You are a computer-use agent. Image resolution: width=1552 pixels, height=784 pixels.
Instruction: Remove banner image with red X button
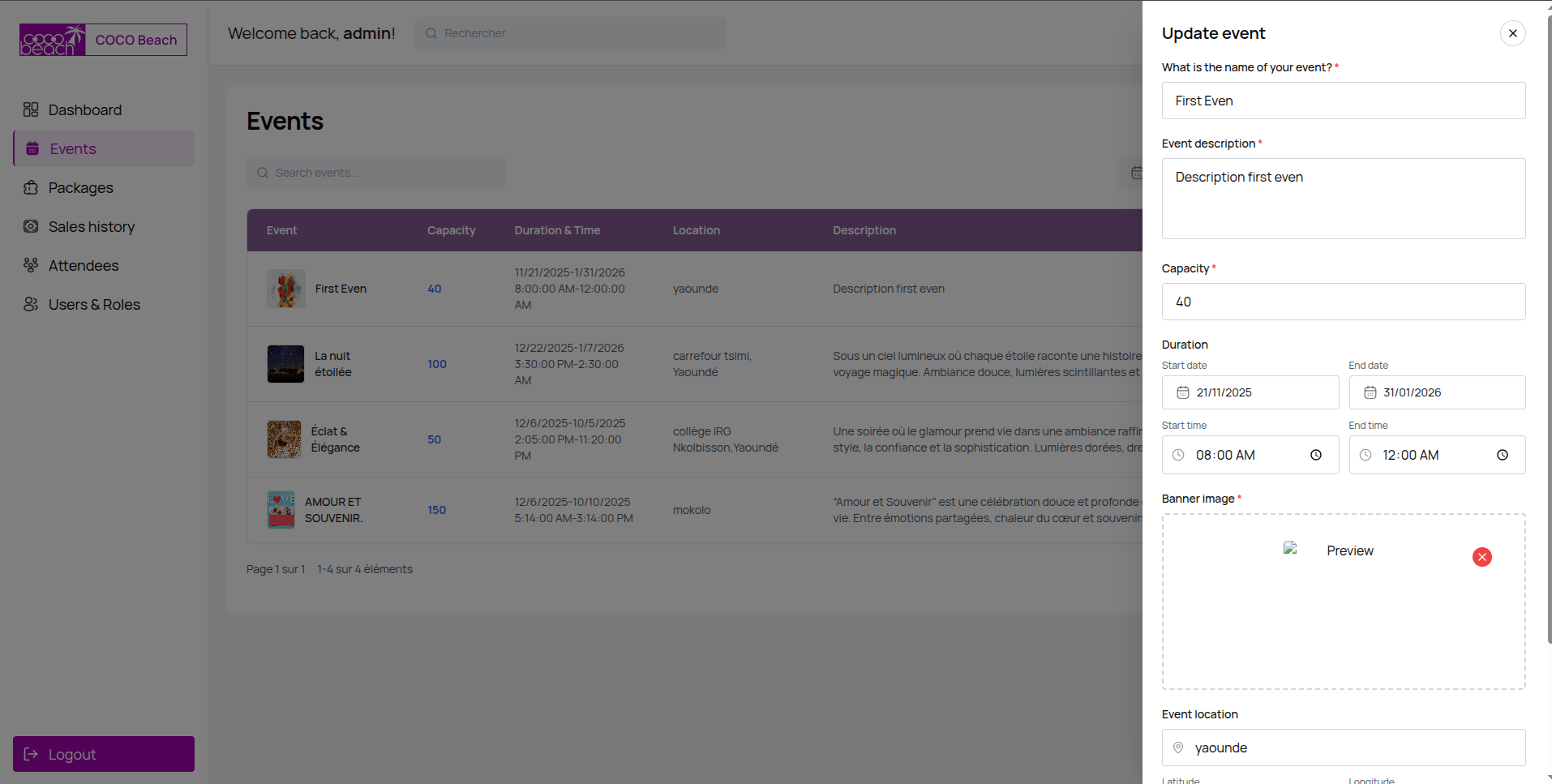(1481, 557)
